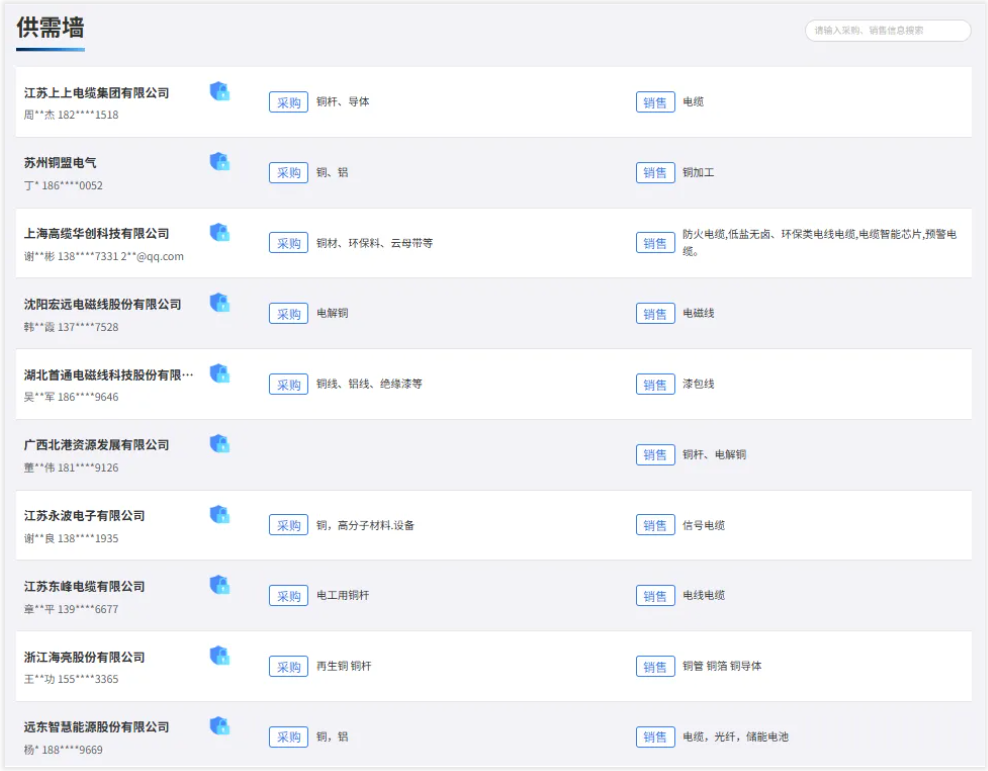The width and height of the screenshot is (988, 771).
Task: Click 采购 tag in 湖北首通电磁线 row
Action: coord(289,384)
